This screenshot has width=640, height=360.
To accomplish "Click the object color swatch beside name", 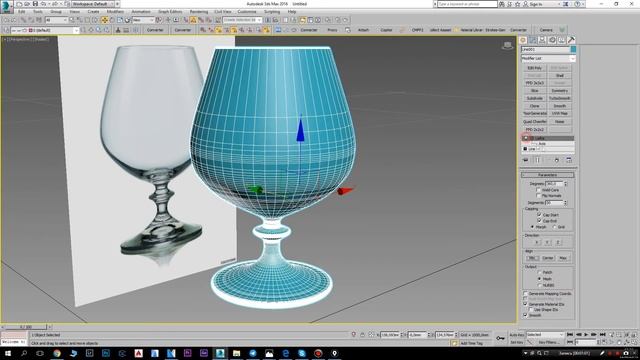I will 573,49.
